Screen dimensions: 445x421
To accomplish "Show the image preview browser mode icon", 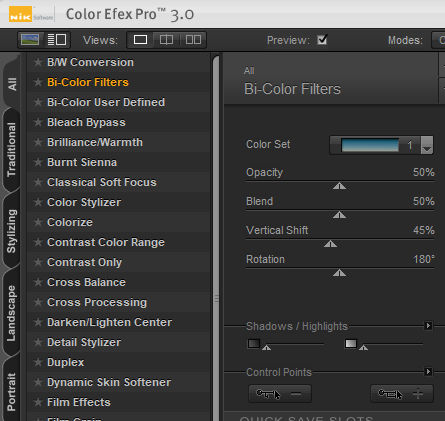I will (30, 40).
